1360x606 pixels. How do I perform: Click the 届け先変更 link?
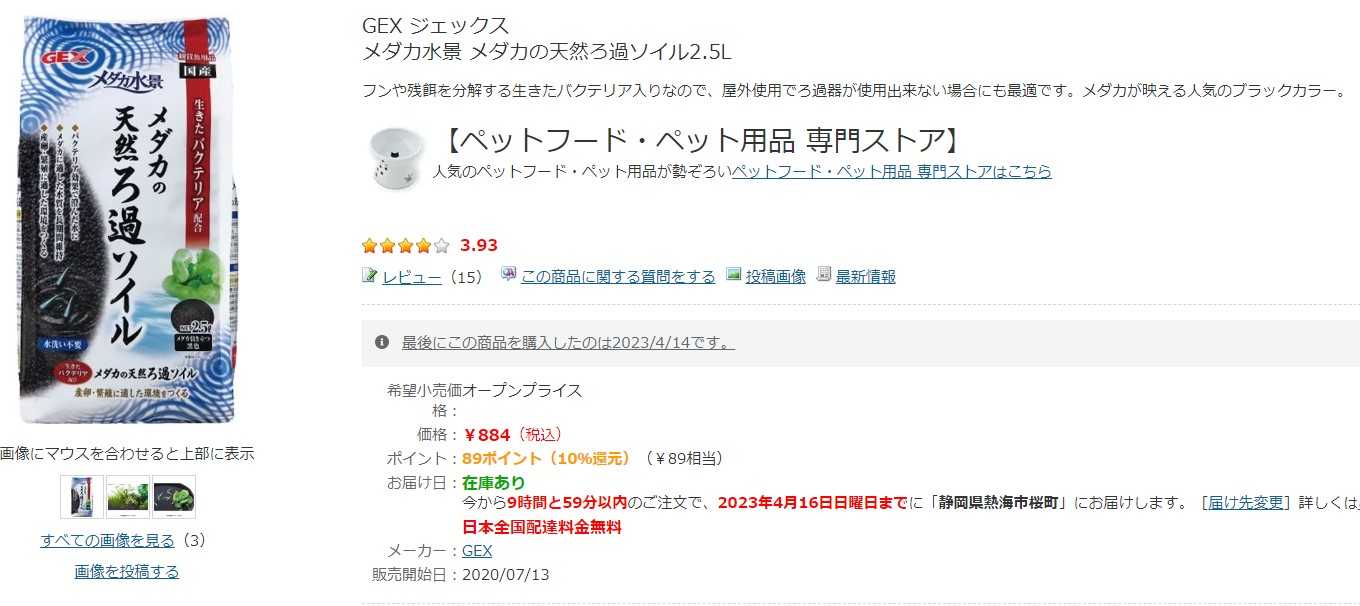tap(1246, 502)
